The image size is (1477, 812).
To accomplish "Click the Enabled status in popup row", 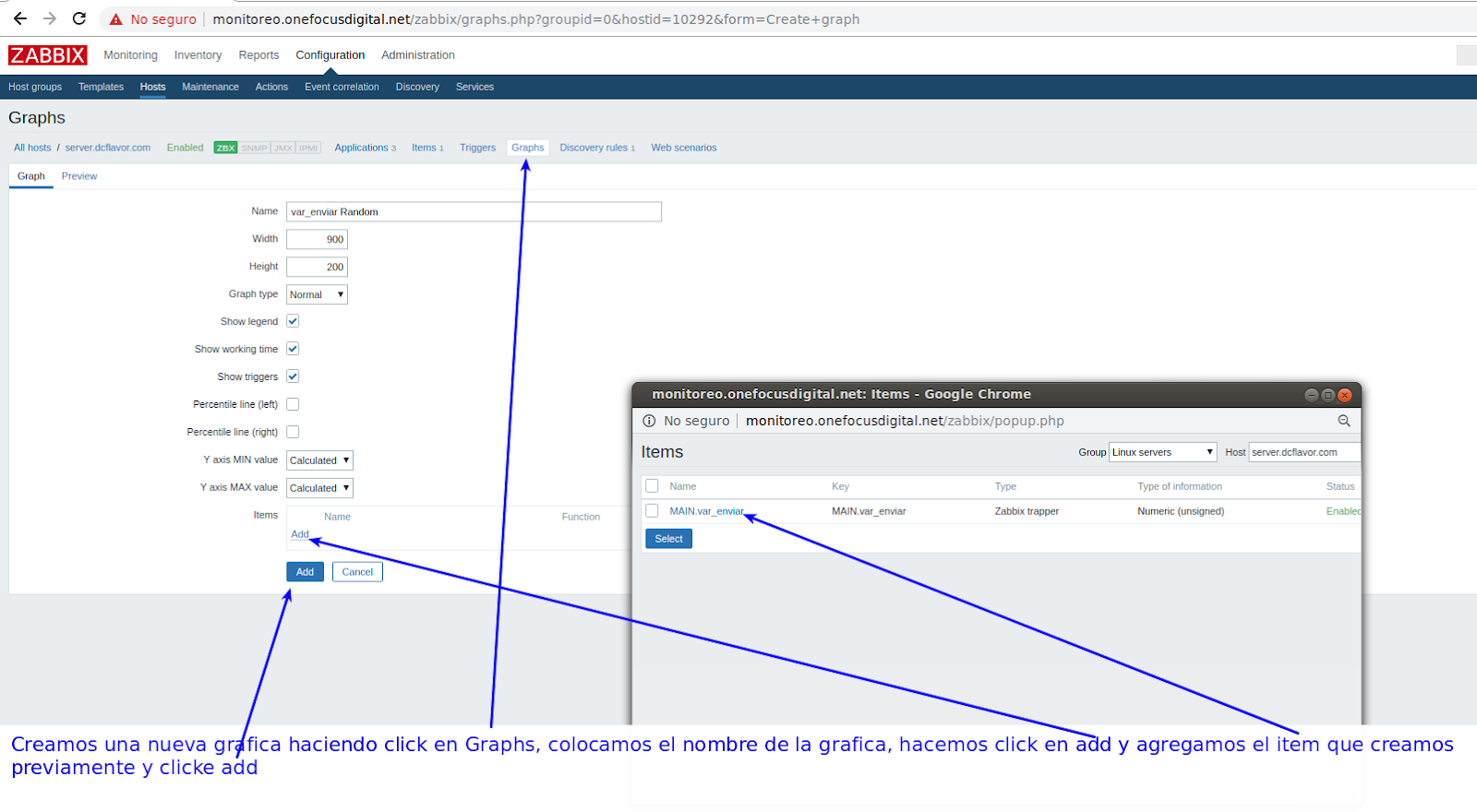I will 1343,511.
